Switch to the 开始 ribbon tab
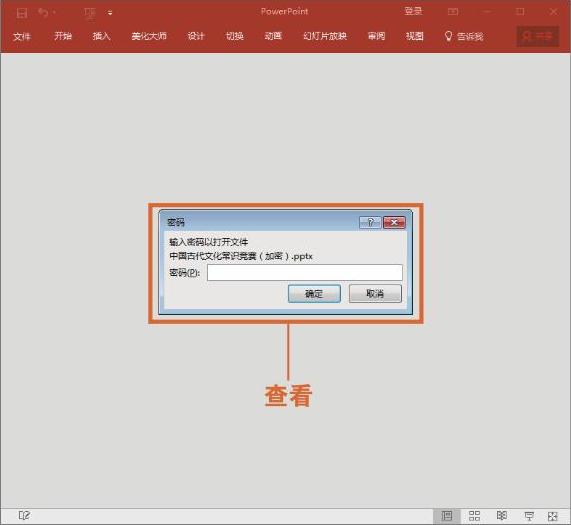The width and height of the screenshot is (571, 525). [63, 36]
